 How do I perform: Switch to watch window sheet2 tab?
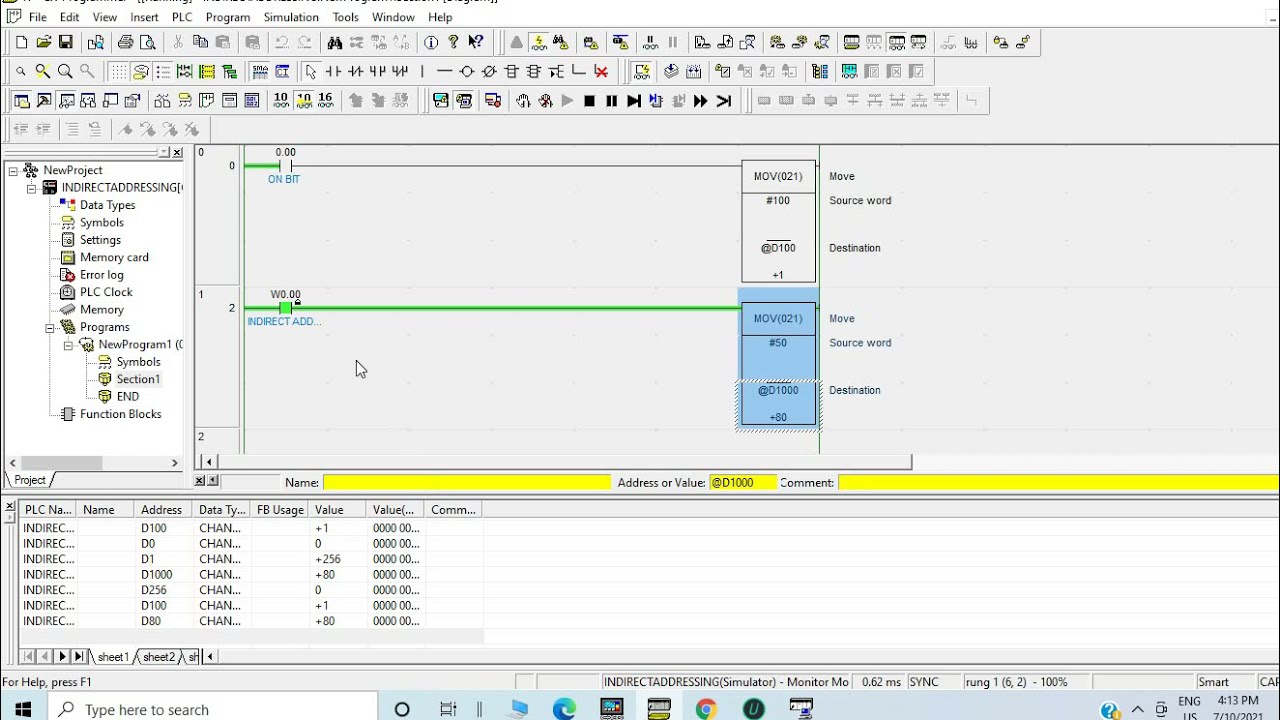[158, 657]
